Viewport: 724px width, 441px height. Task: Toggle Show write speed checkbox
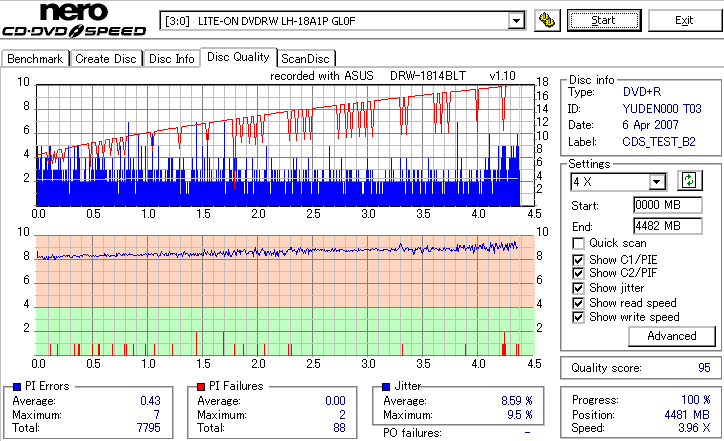pos(578,317)
